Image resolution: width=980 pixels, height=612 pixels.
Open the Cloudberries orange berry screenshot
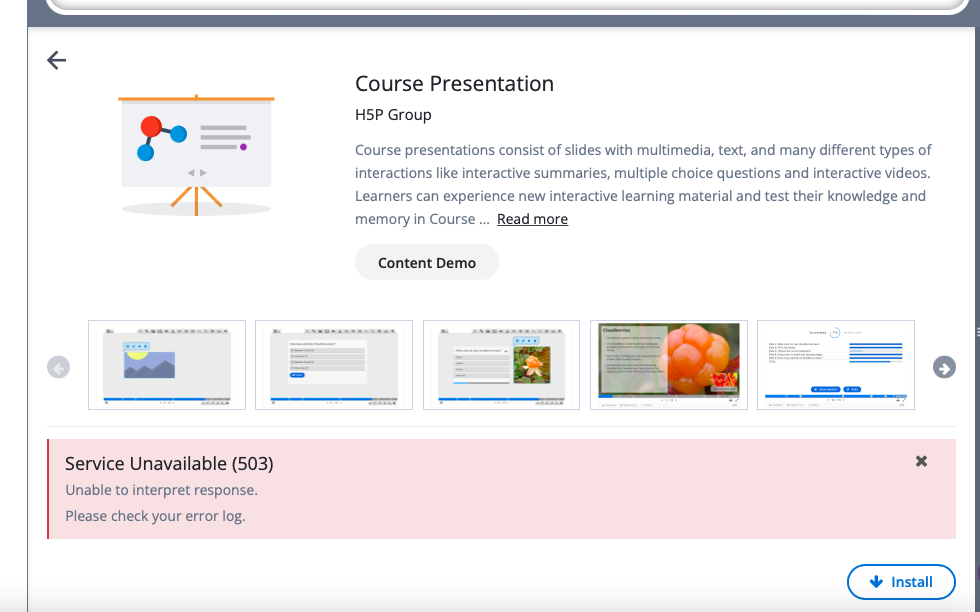[669, 365]
